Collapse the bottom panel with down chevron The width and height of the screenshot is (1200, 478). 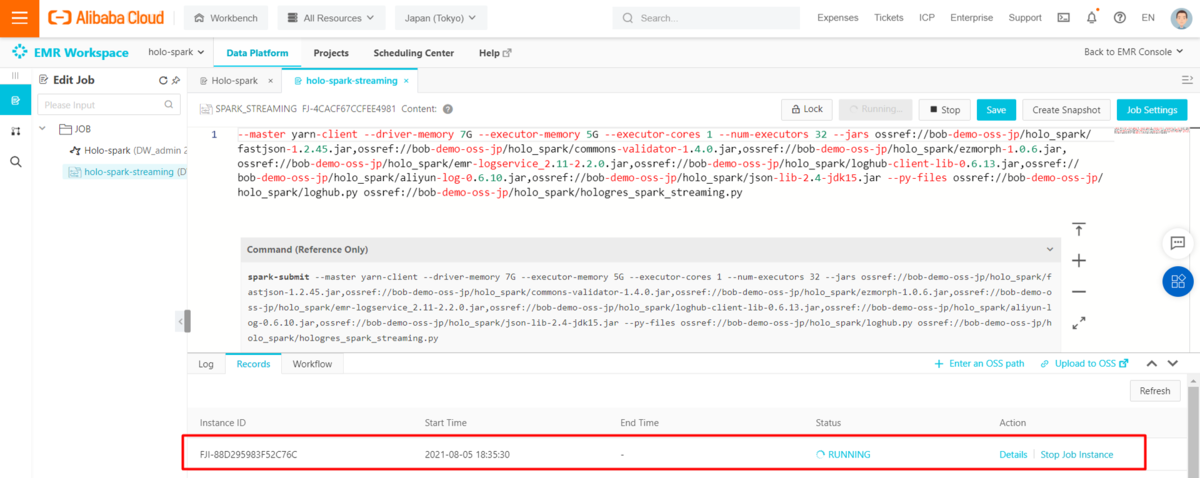click(x=1171, y=364)
